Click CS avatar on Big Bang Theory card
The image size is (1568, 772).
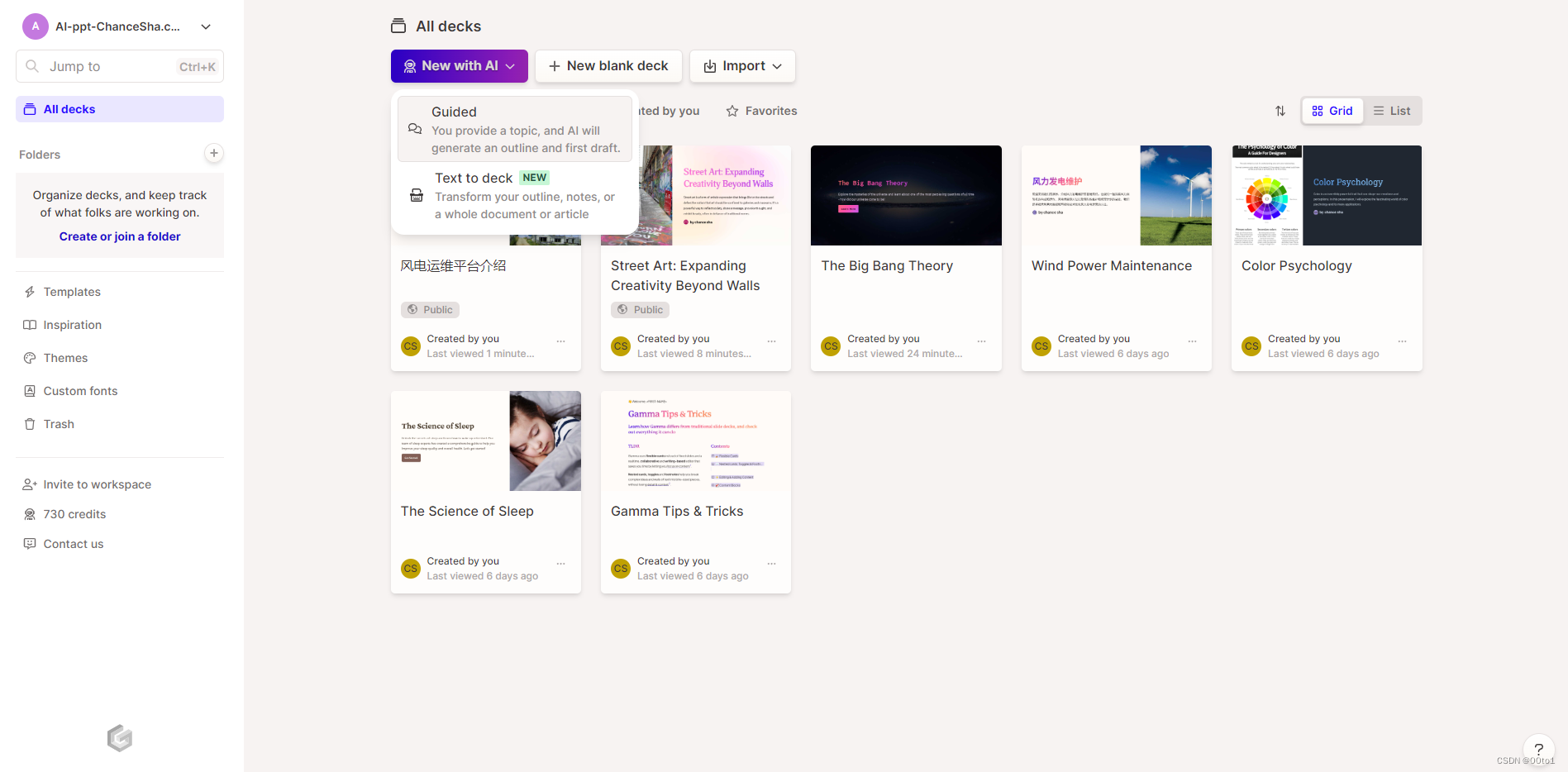pos(831,346)
